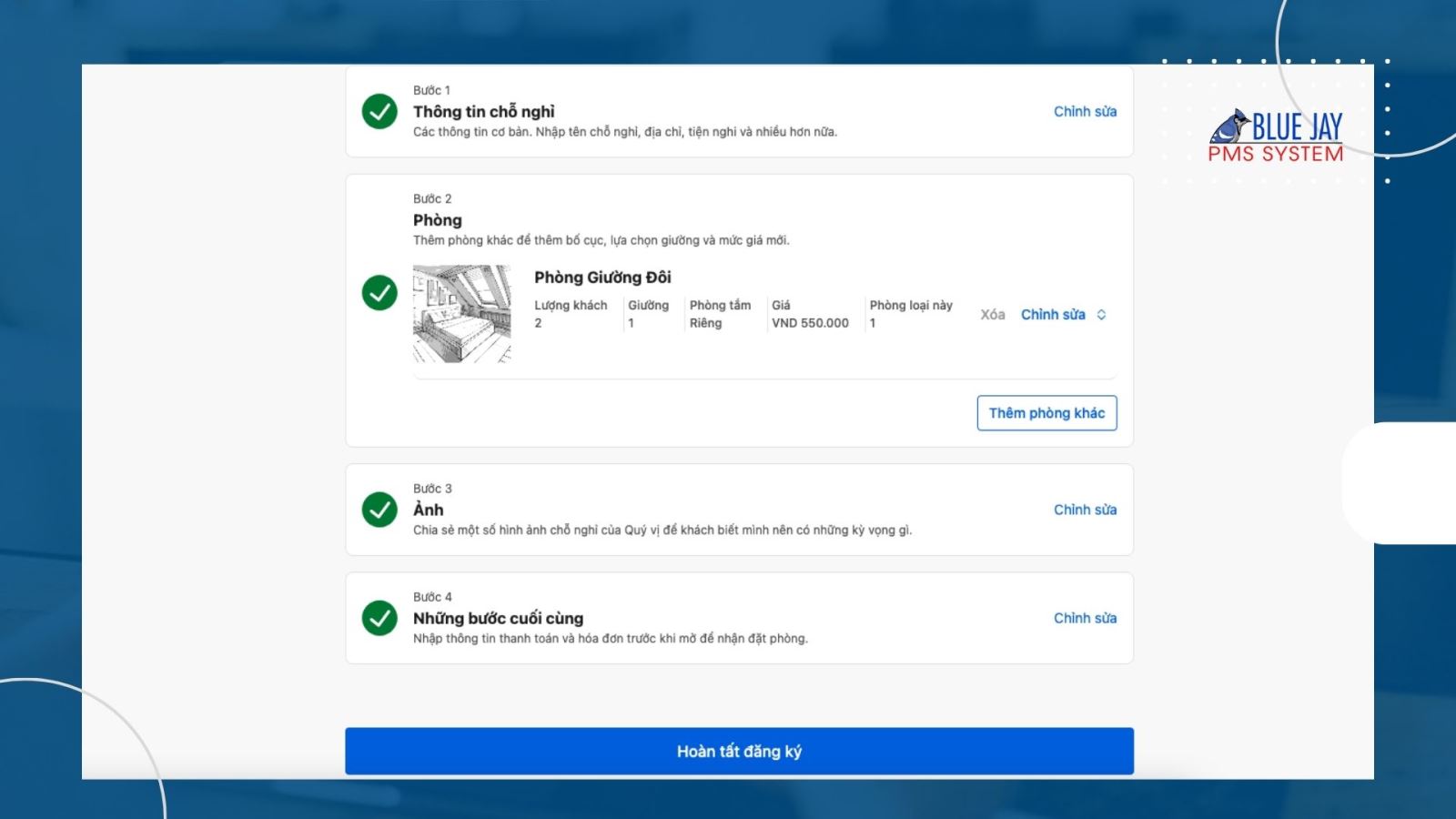Select the Phòng Giường Đôi title
Viewport: 1456px width, 819px height.
(602, 278)
